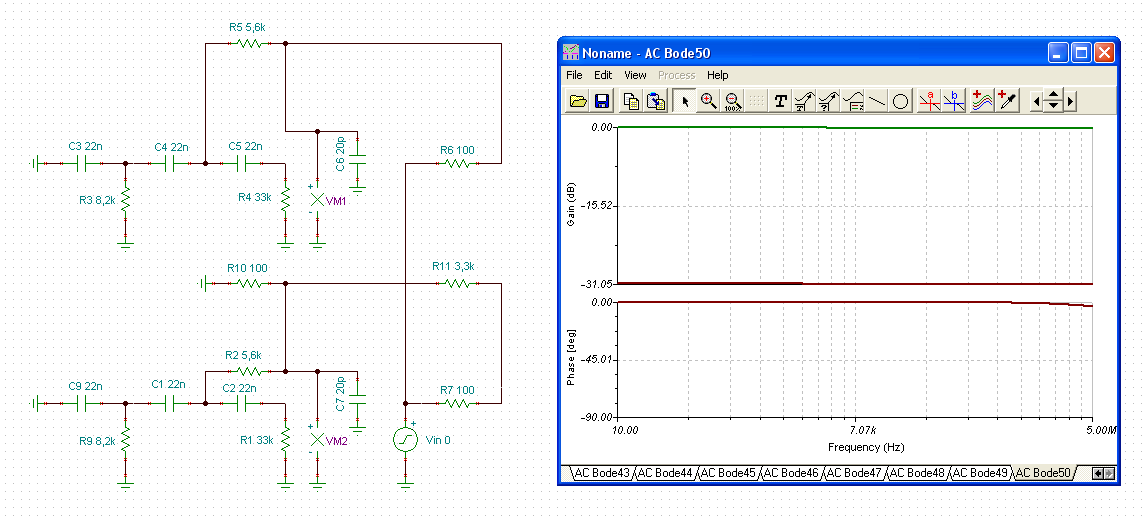Viewport: 1146px width, 520px height.
Task: Choose the auto label curve tool
Action: tap(805, 102)
